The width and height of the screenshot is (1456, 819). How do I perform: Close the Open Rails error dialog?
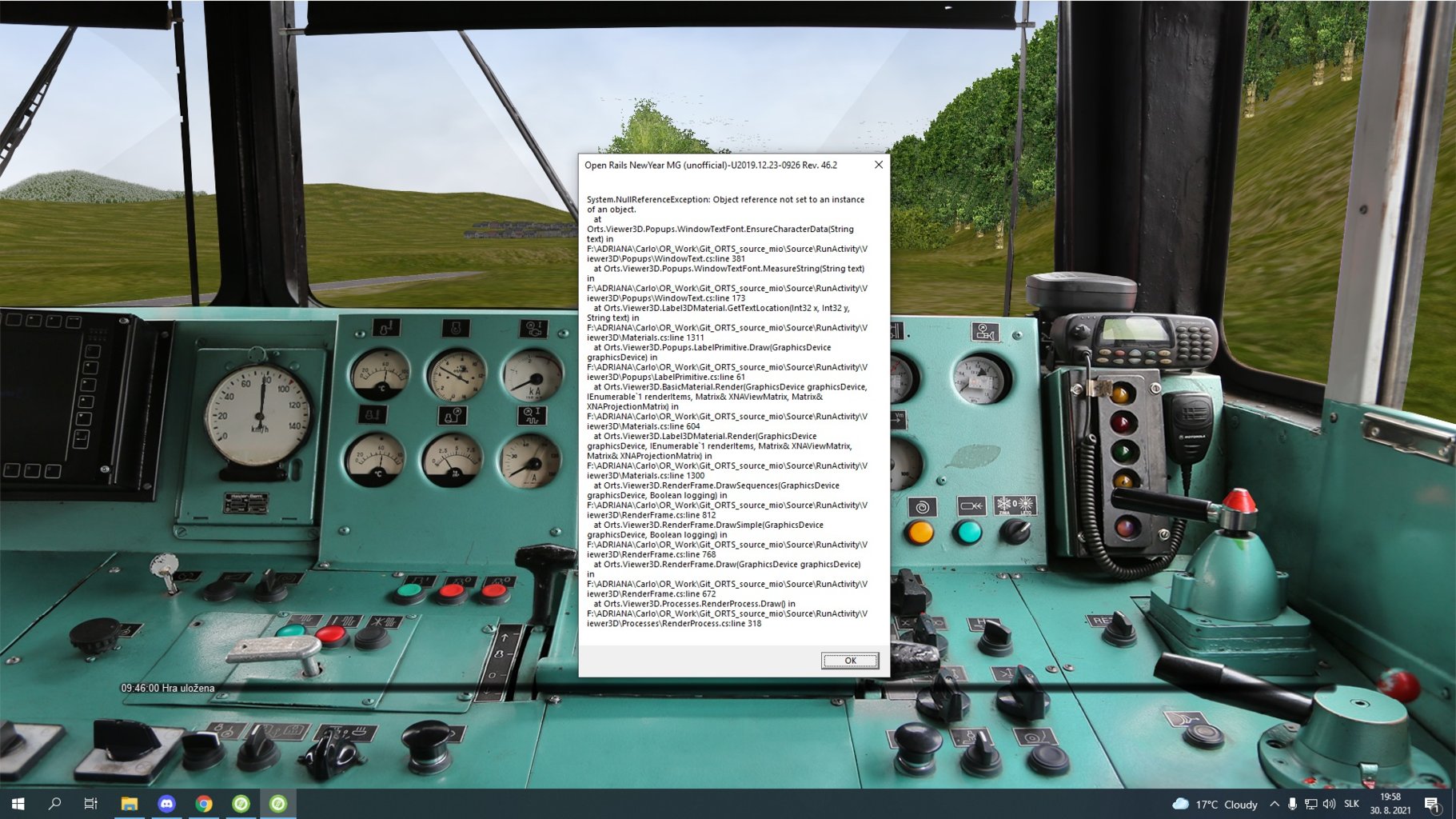(x=879, y=165)
